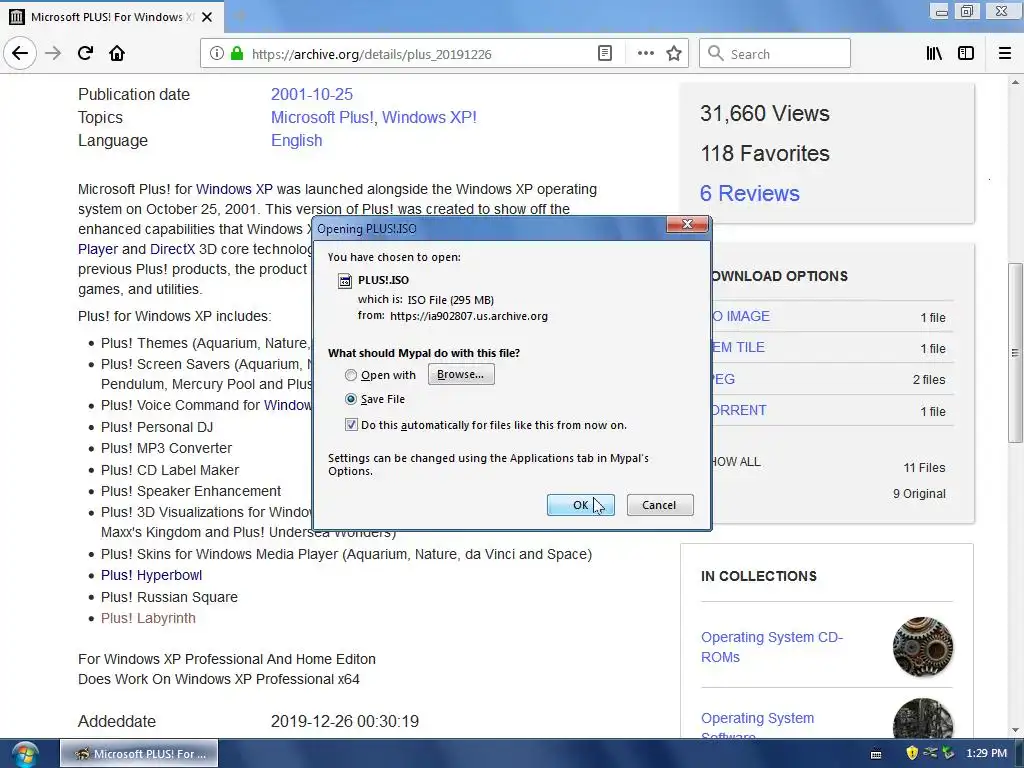Click the forward navigation arrow
Screen dimensions: 1024x768
[x=53, y=54]
